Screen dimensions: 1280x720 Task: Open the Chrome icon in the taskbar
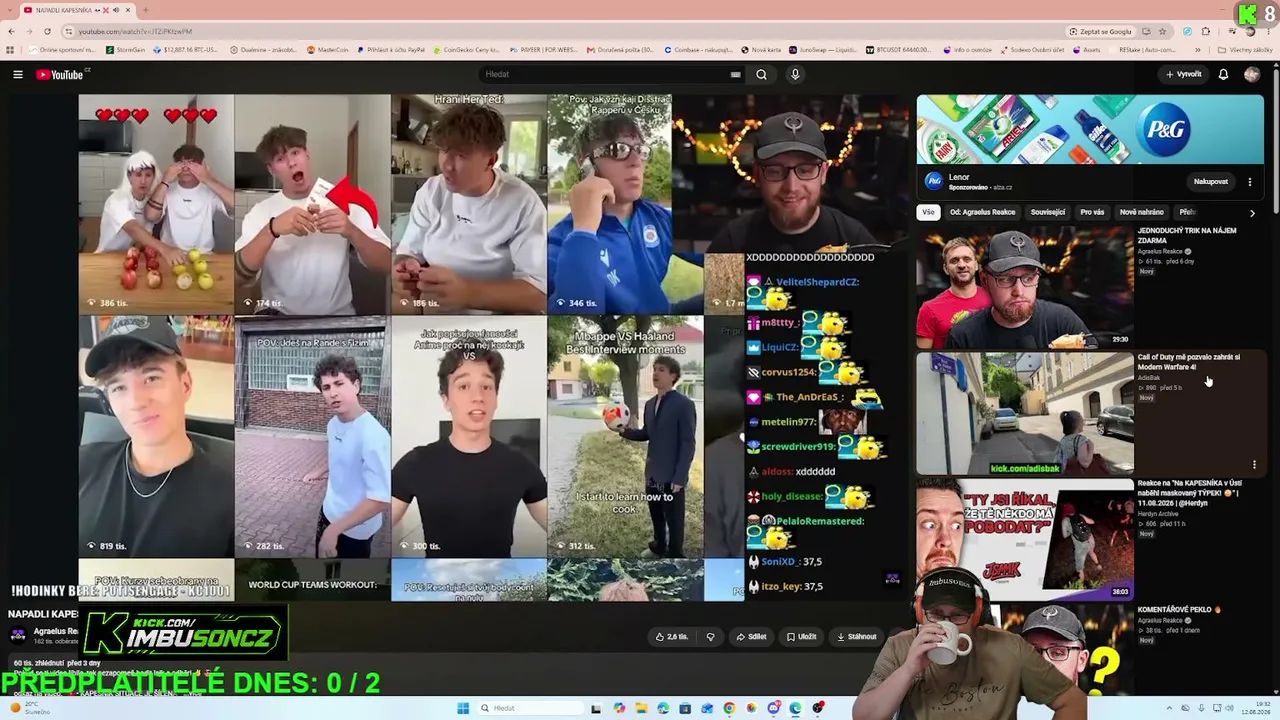729,708
